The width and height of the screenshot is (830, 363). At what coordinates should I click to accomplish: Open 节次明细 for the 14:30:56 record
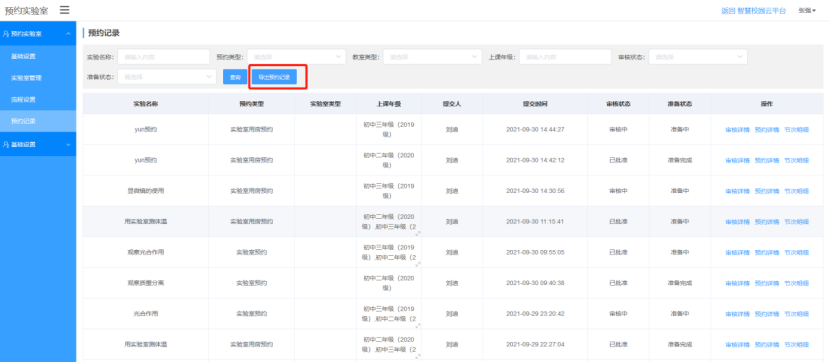click(796, 190)
